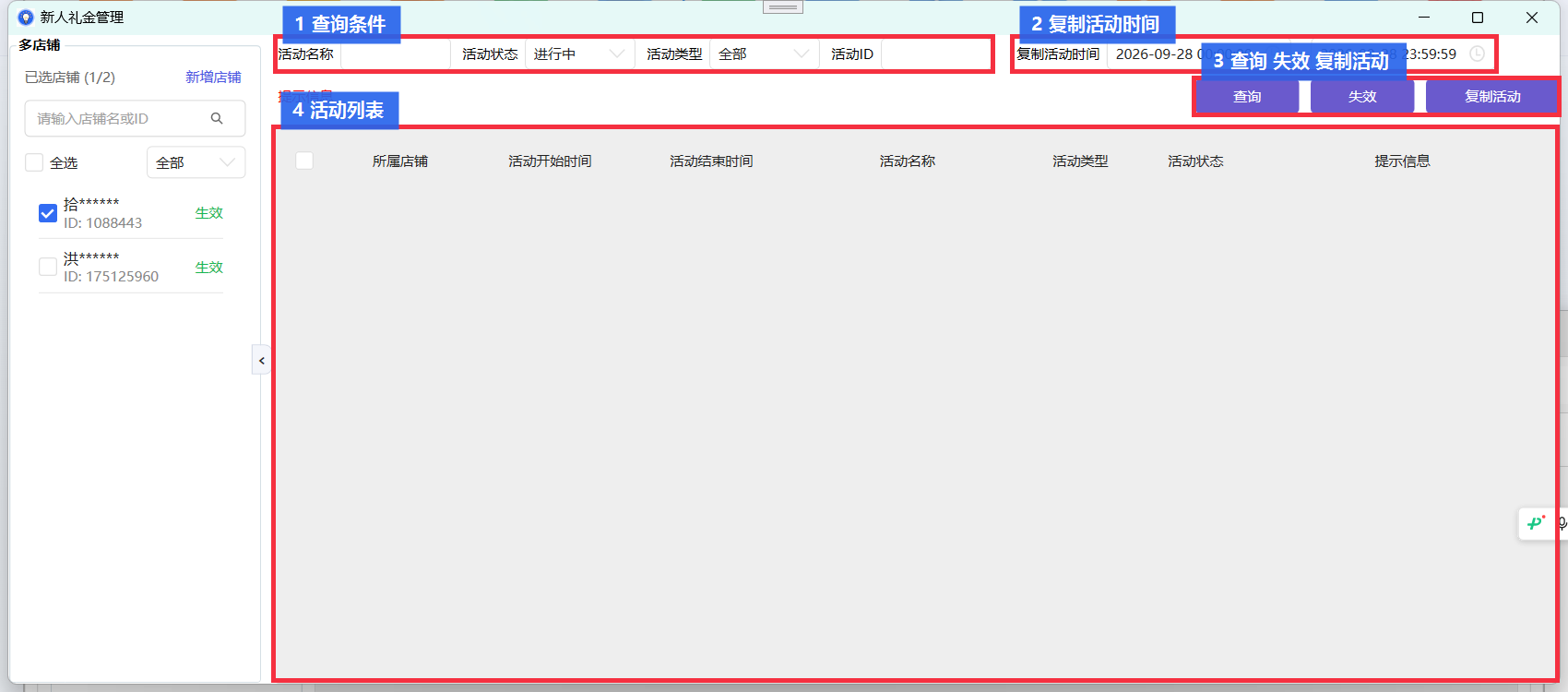1568x692 pixels.
Task: Check the store with ID 175125960
Action: coord(48,267)
